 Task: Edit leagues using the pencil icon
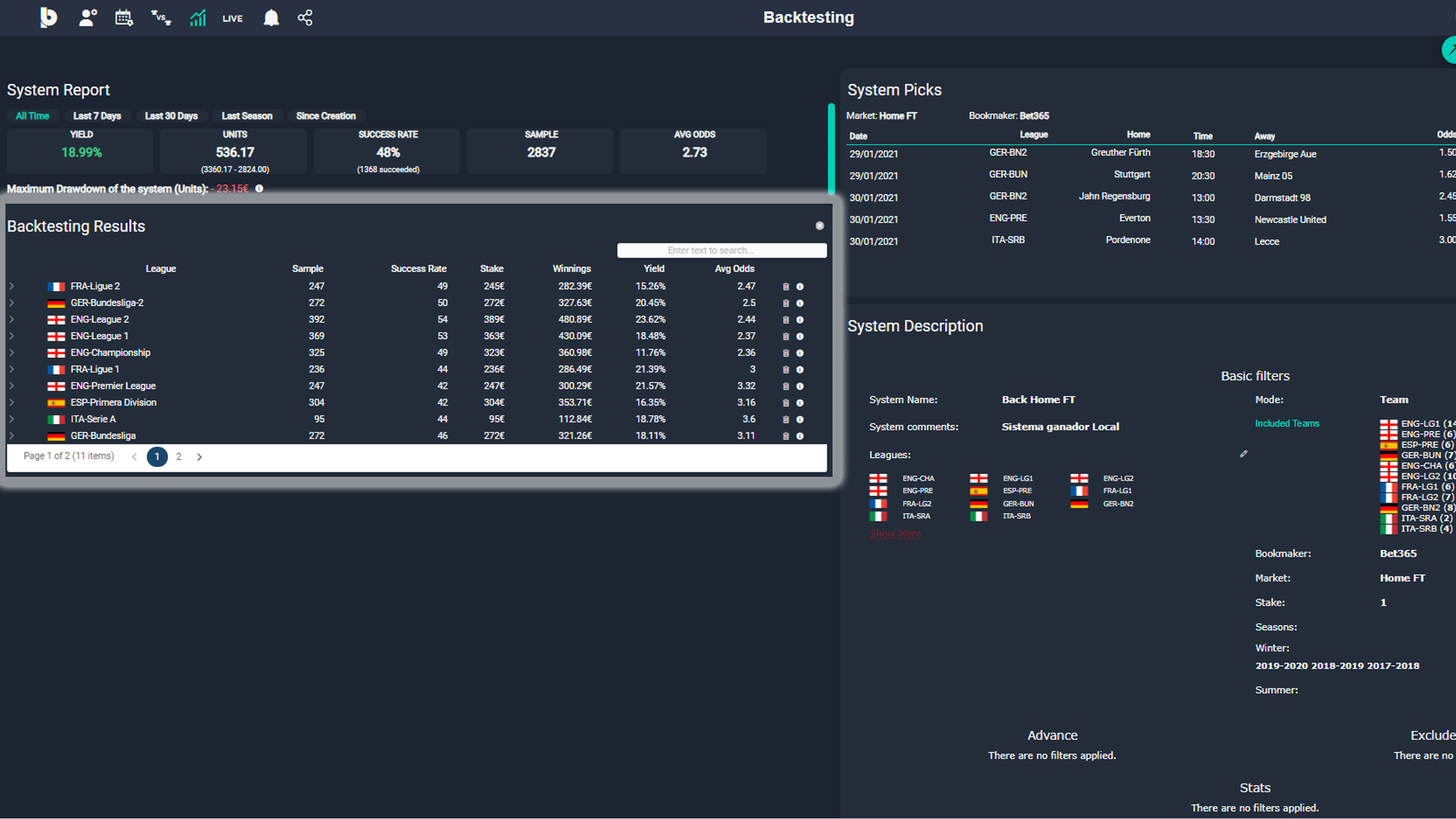pyautogui.click(x=1244, y=454)
